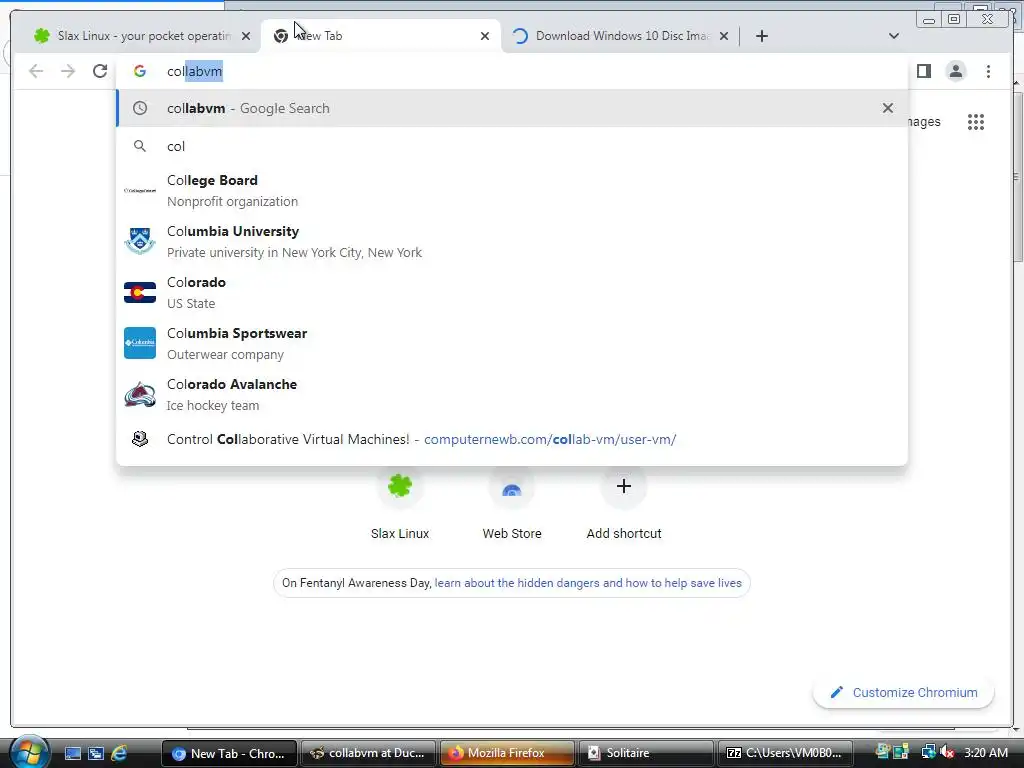
Task: Go forward with the forward arrow
Action: tap(68, 71)
